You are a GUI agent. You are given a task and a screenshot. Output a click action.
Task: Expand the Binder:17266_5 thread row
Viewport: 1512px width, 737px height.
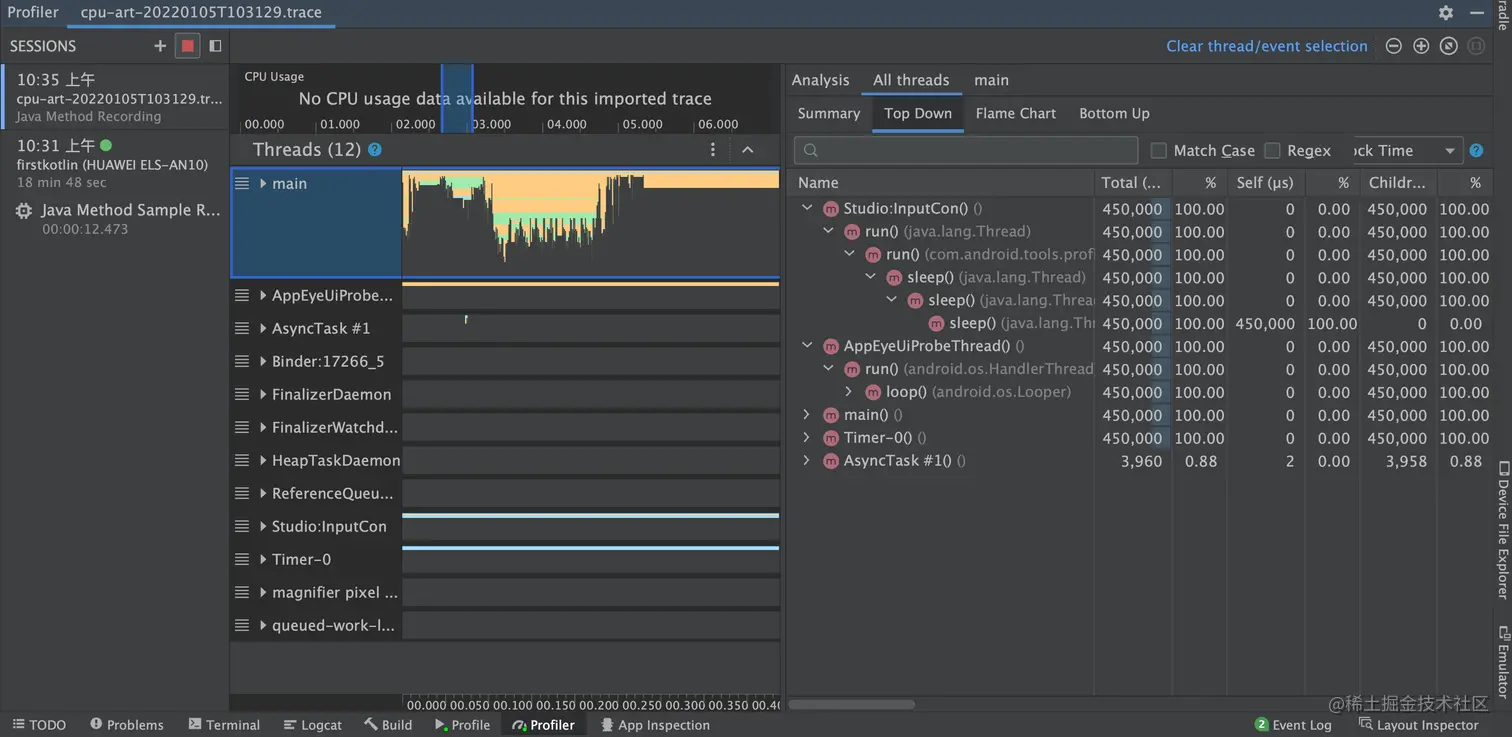[263, 361]
